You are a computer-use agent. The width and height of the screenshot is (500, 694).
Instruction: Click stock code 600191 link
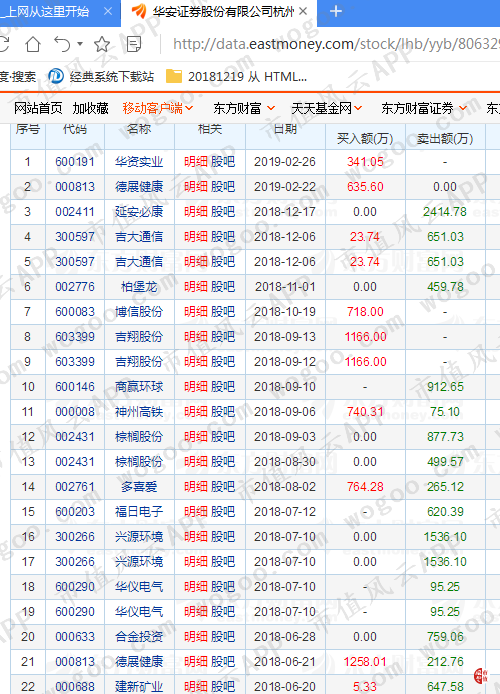click(x=75, y=162)
